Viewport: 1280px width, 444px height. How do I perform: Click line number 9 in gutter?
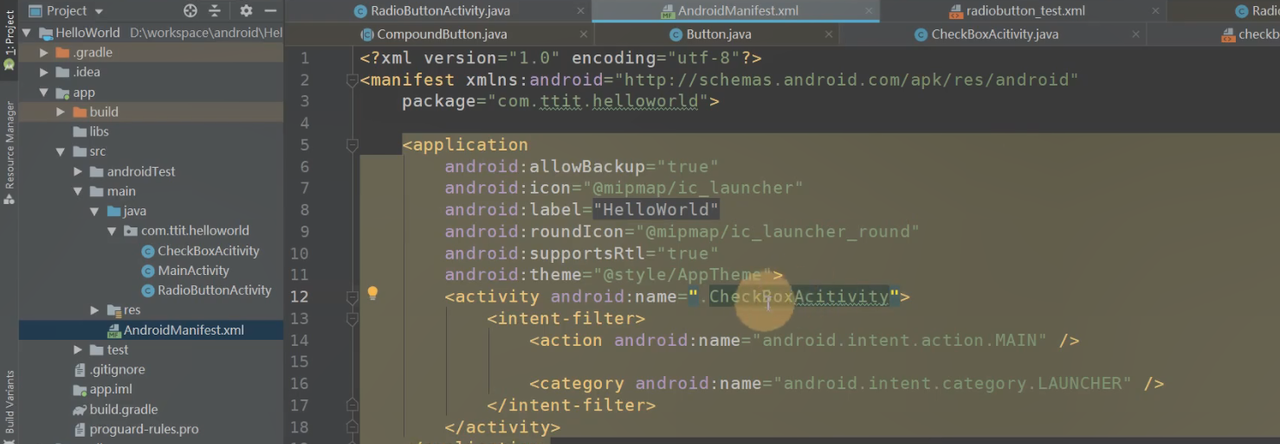[304, 232]
